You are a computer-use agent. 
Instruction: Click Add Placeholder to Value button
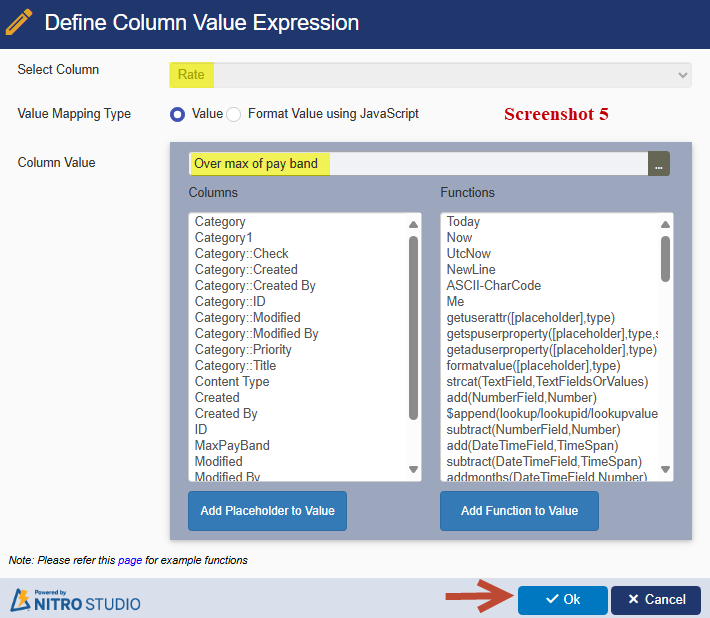point(268,511)
